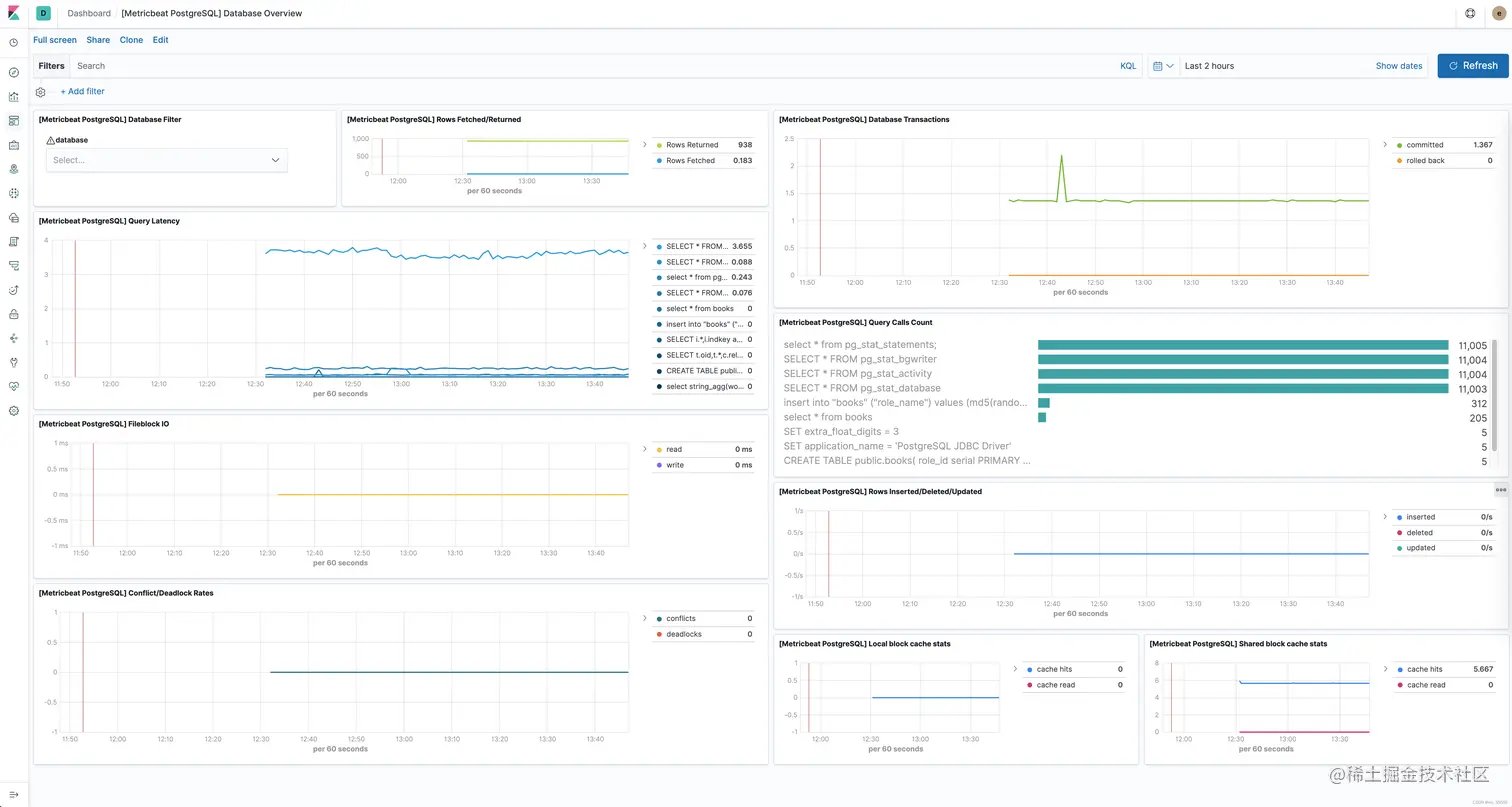Click Share in the dashboard menu

pos(98,40)
